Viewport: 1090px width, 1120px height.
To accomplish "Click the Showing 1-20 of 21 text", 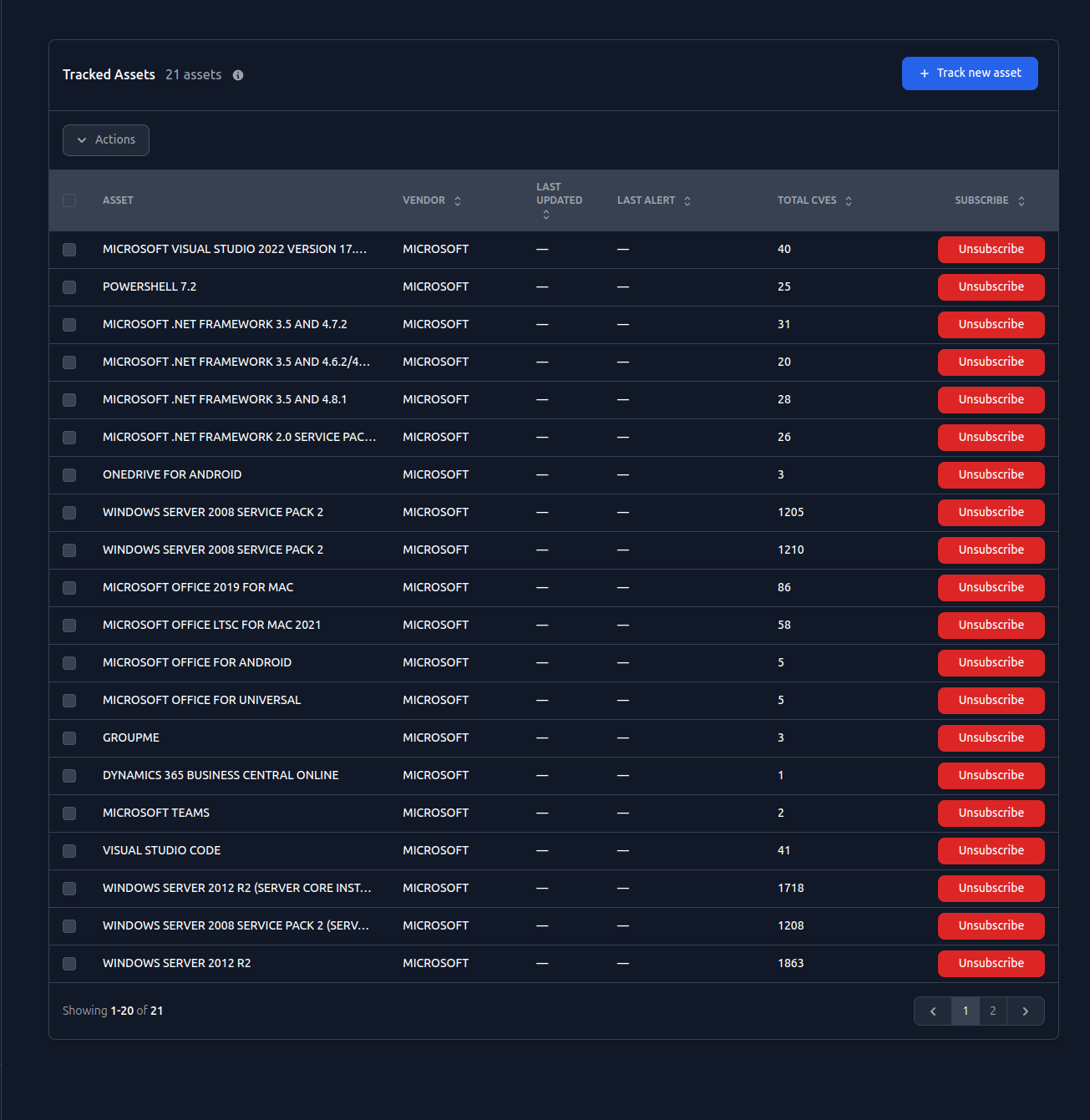I will click(x=113, y=1011).
